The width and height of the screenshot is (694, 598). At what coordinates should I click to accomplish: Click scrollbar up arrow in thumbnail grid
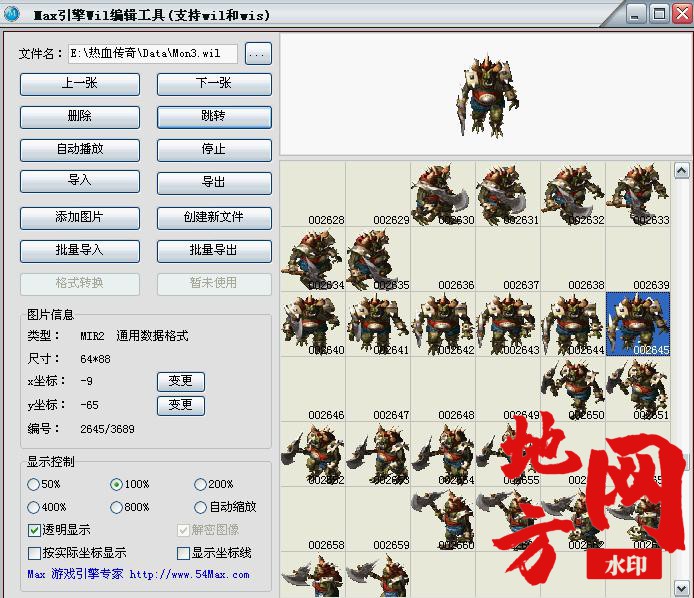[681, 170]
